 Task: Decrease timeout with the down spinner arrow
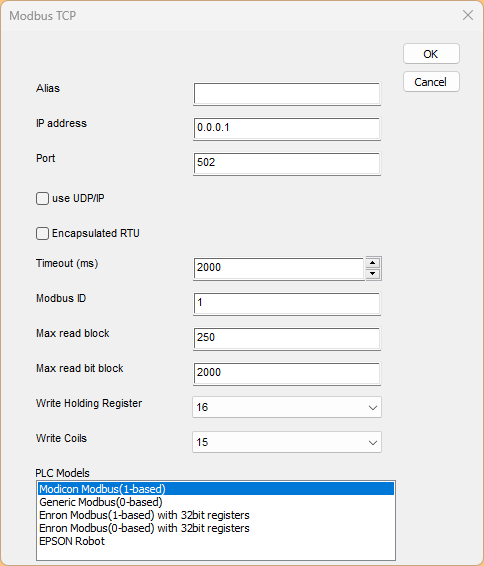(373, 274)
